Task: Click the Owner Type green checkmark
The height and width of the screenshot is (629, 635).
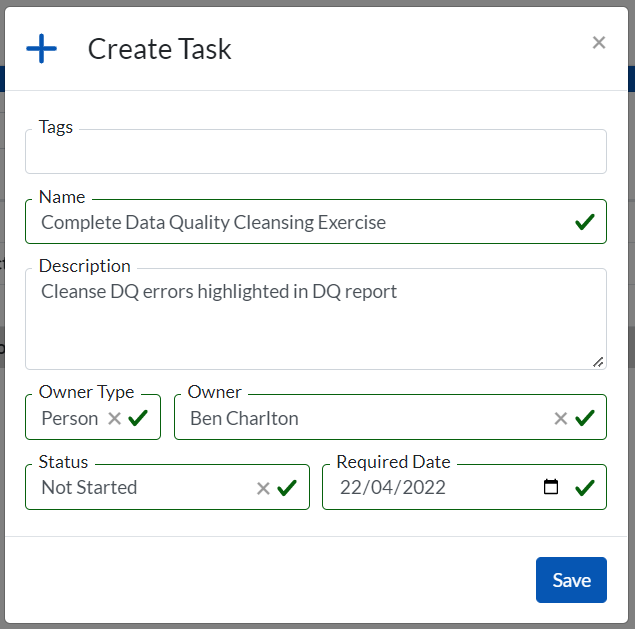Action: [x=138, y=418]
